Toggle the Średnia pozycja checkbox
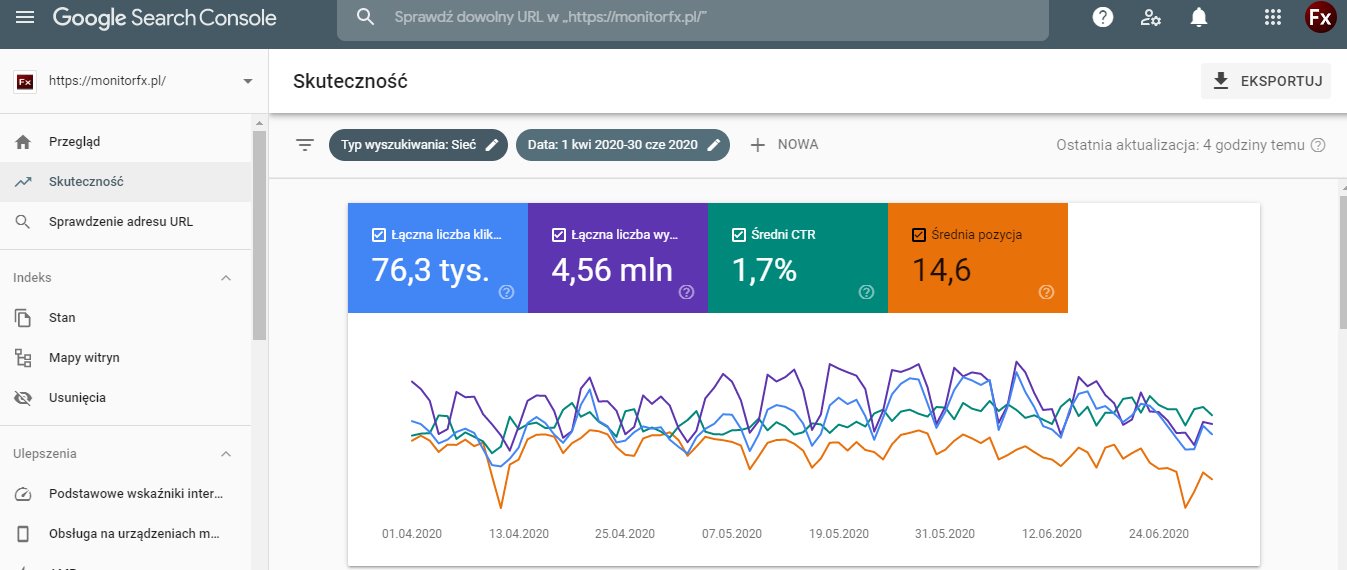This screenshot has height=570, width=1347. tap(919, 235)
